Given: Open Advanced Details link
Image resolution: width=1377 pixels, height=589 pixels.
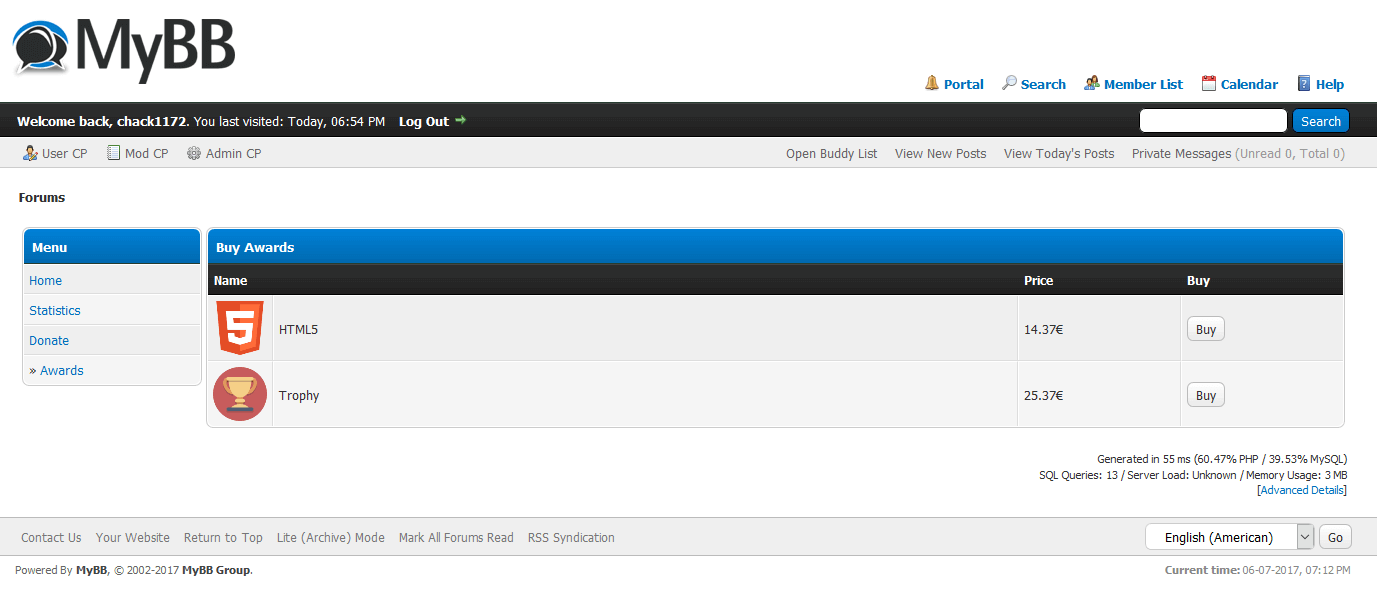Looking at the screenshot, I should coord(1302,490).
